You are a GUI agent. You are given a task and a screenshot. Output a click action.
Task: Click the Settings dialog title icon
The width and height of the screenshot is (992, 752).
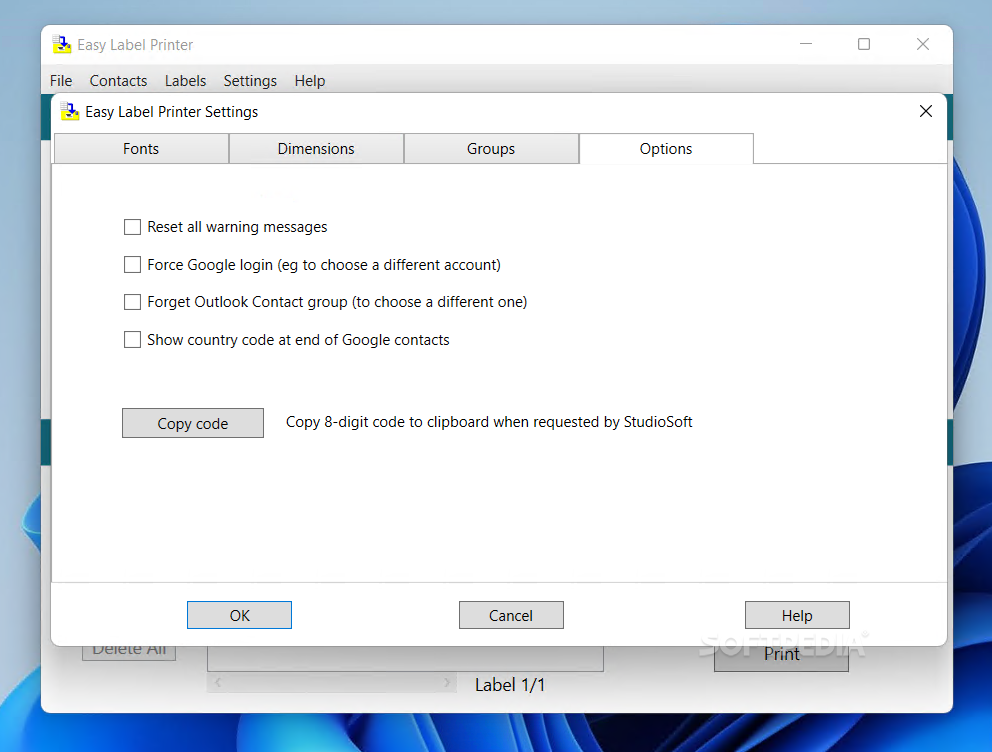pos(70,112)
